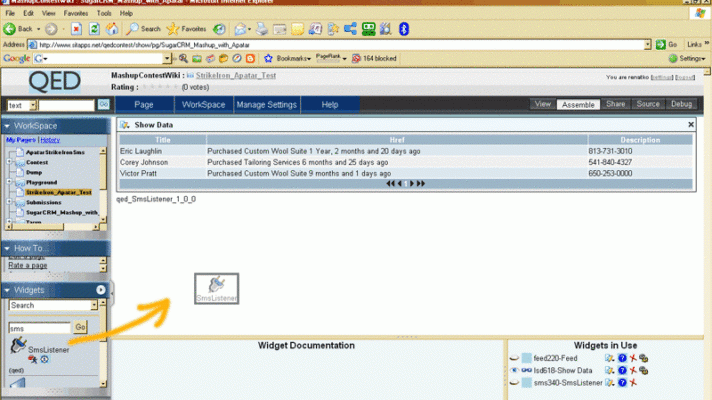Image resolution: width=712 pixels, height=400 pixels.
Task: Toggle visibility eye for sms340-SmsListener
Action: [514, 383]
